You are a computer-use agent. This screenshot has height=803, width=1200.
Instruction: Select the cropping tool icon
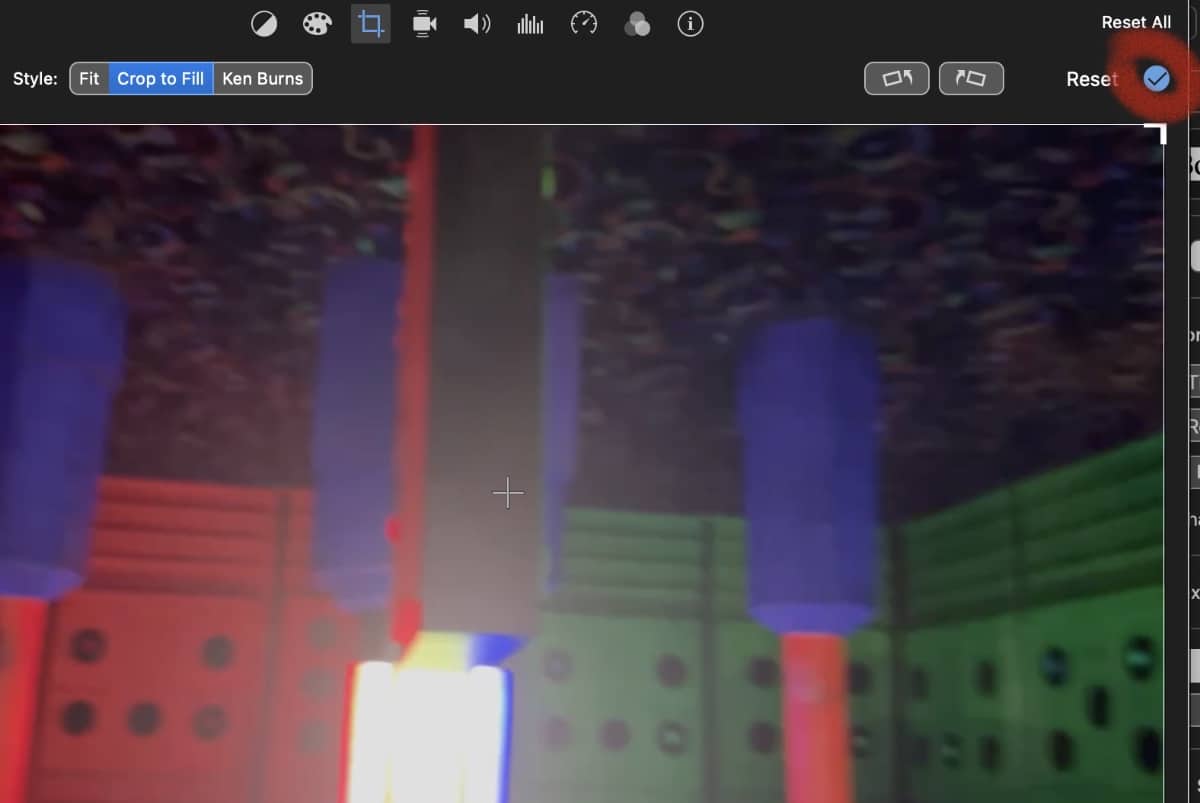click(x=371, y=24)
